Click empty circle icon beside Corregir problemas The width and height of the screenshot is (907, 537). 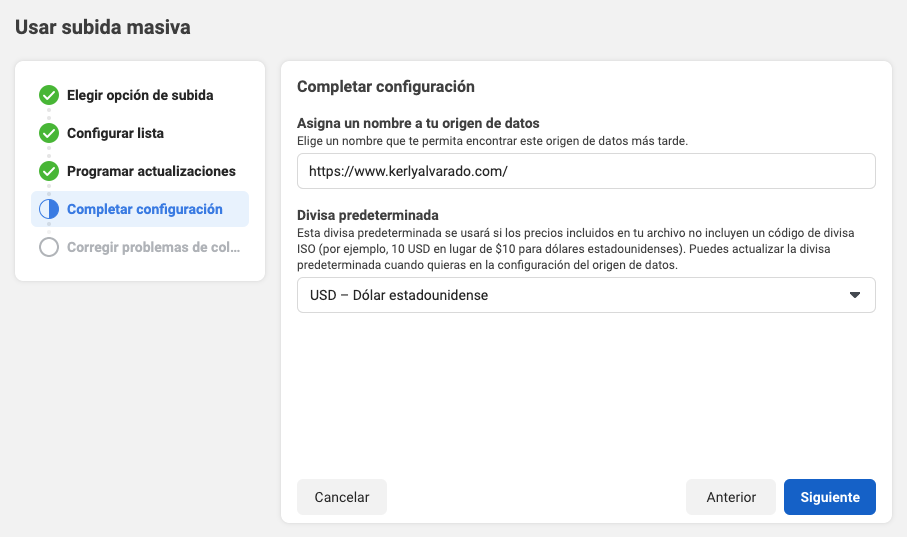pyautogui.click(x=49, y=247)
